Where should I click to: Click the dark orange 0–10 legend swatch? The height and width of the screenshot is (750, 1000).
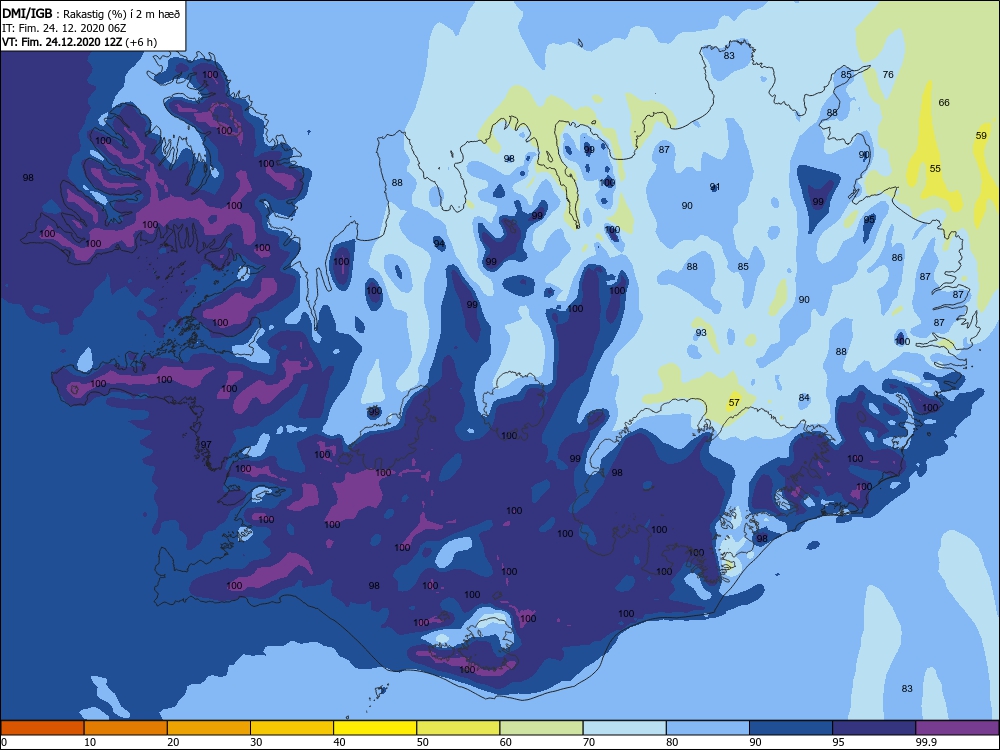(42, 728)
